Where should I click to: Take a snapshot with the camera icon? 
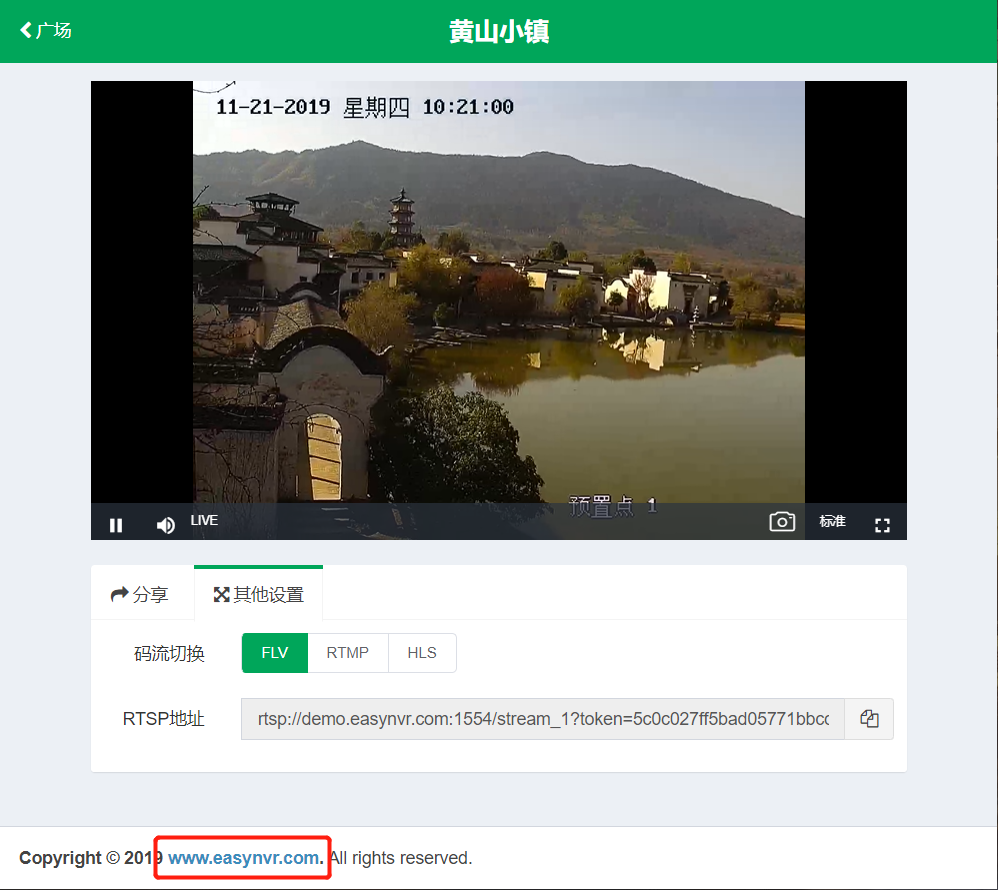coord(781,521)
